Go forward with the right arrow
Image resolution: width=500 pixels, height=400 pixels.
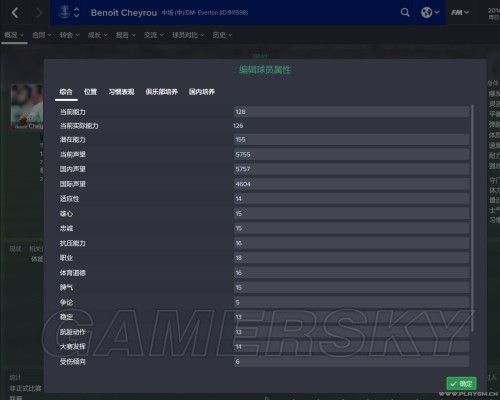[x=39, y=13]
